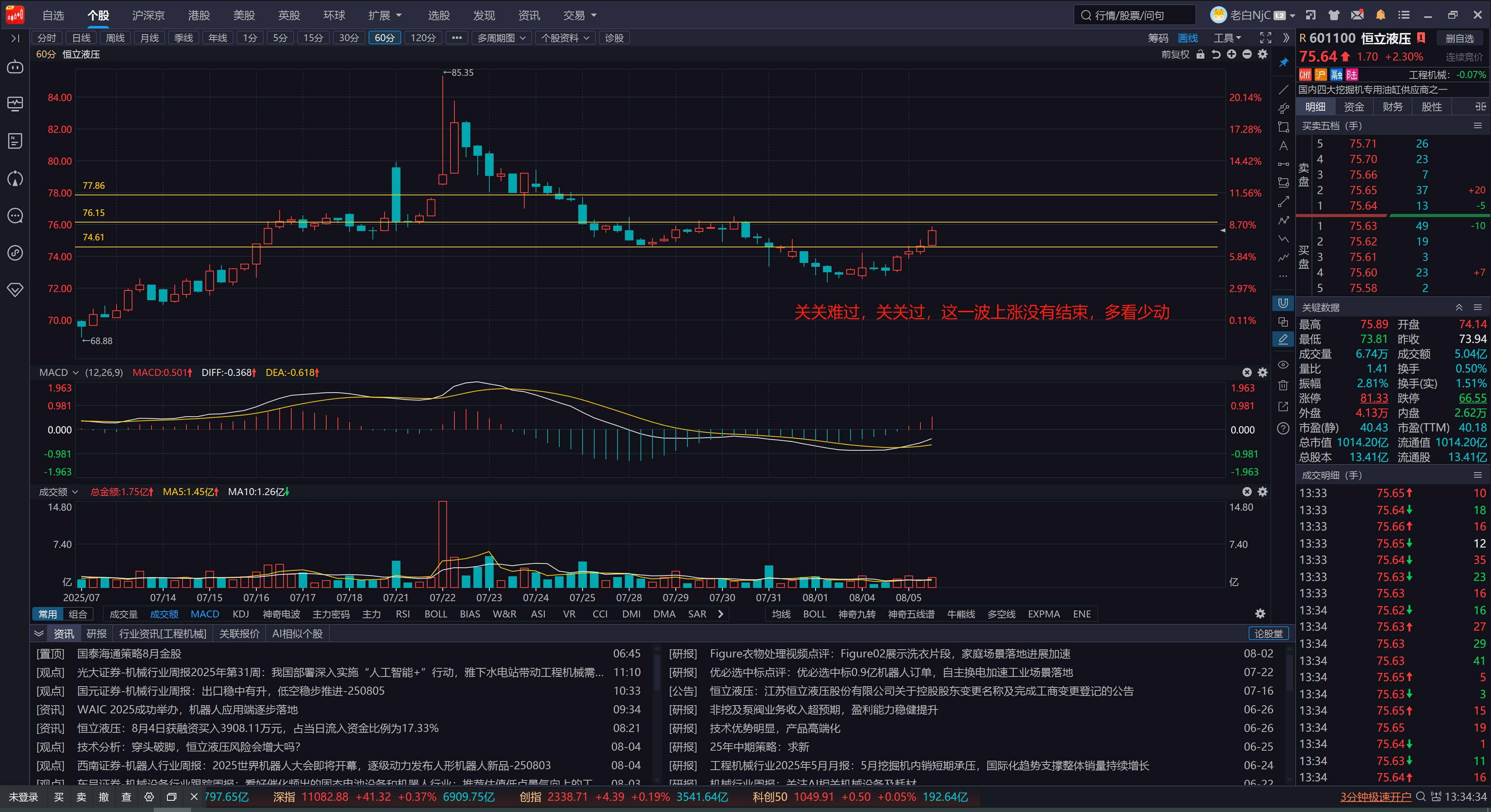Open the notification bell

click(x=1380, y=15)
